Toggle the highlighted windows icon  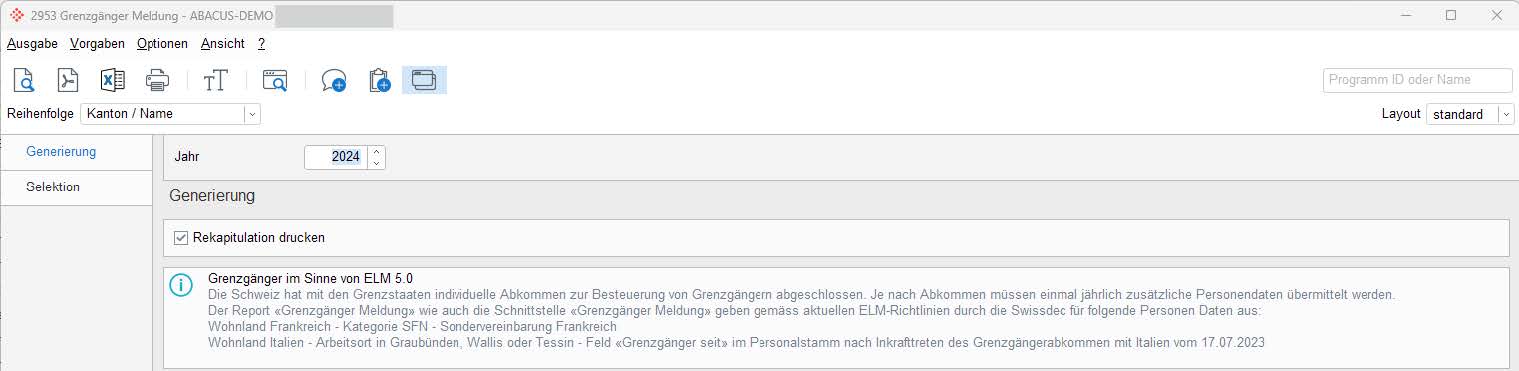pyautogui.click(x=424, y=80)
